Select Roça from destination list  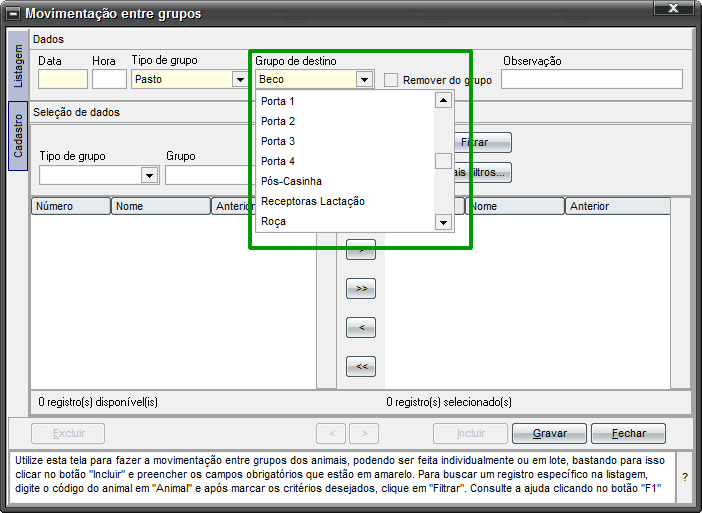[345, 222]
